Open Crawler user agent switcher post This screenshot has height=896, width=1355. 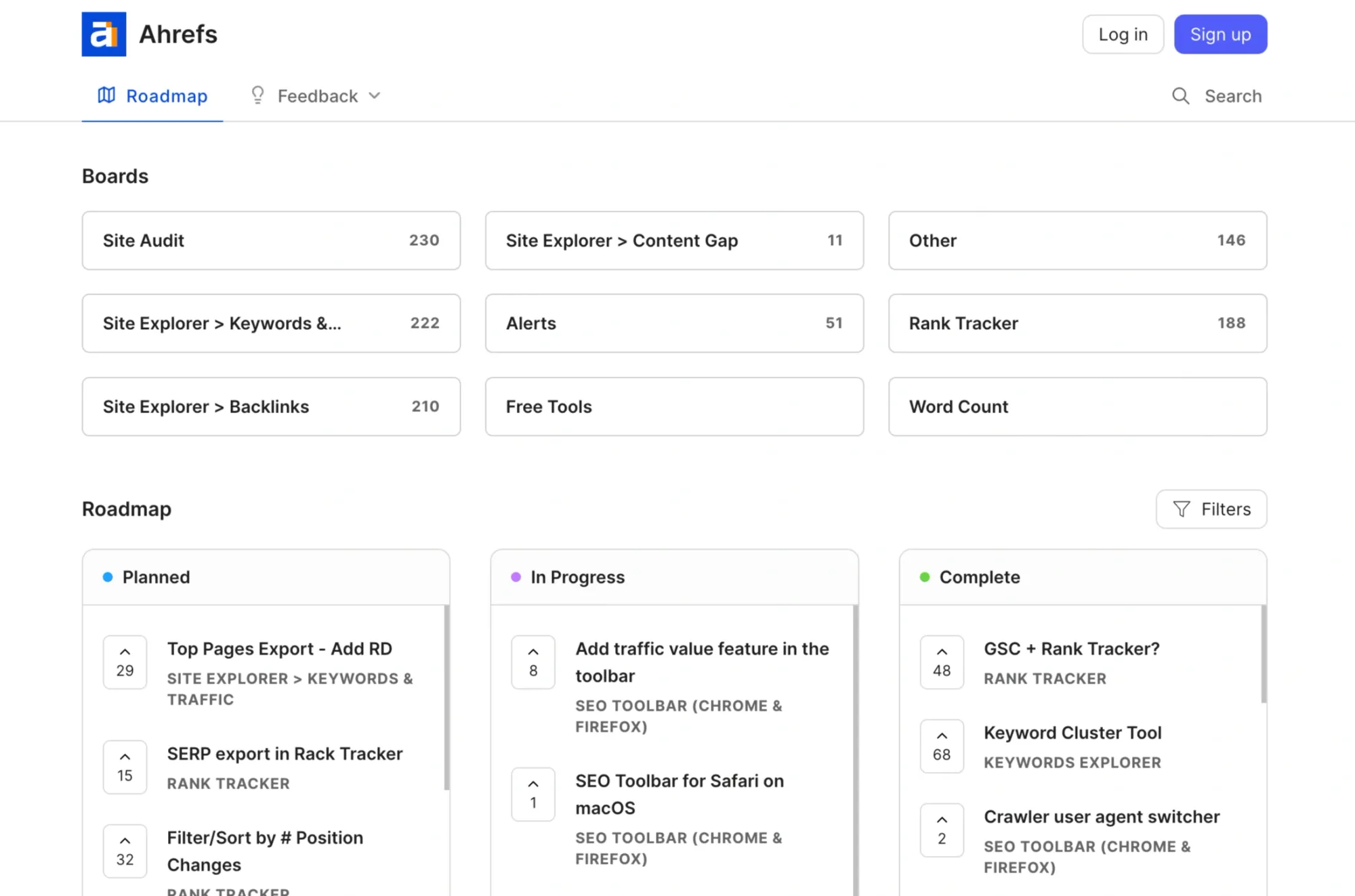point(1101,817)
